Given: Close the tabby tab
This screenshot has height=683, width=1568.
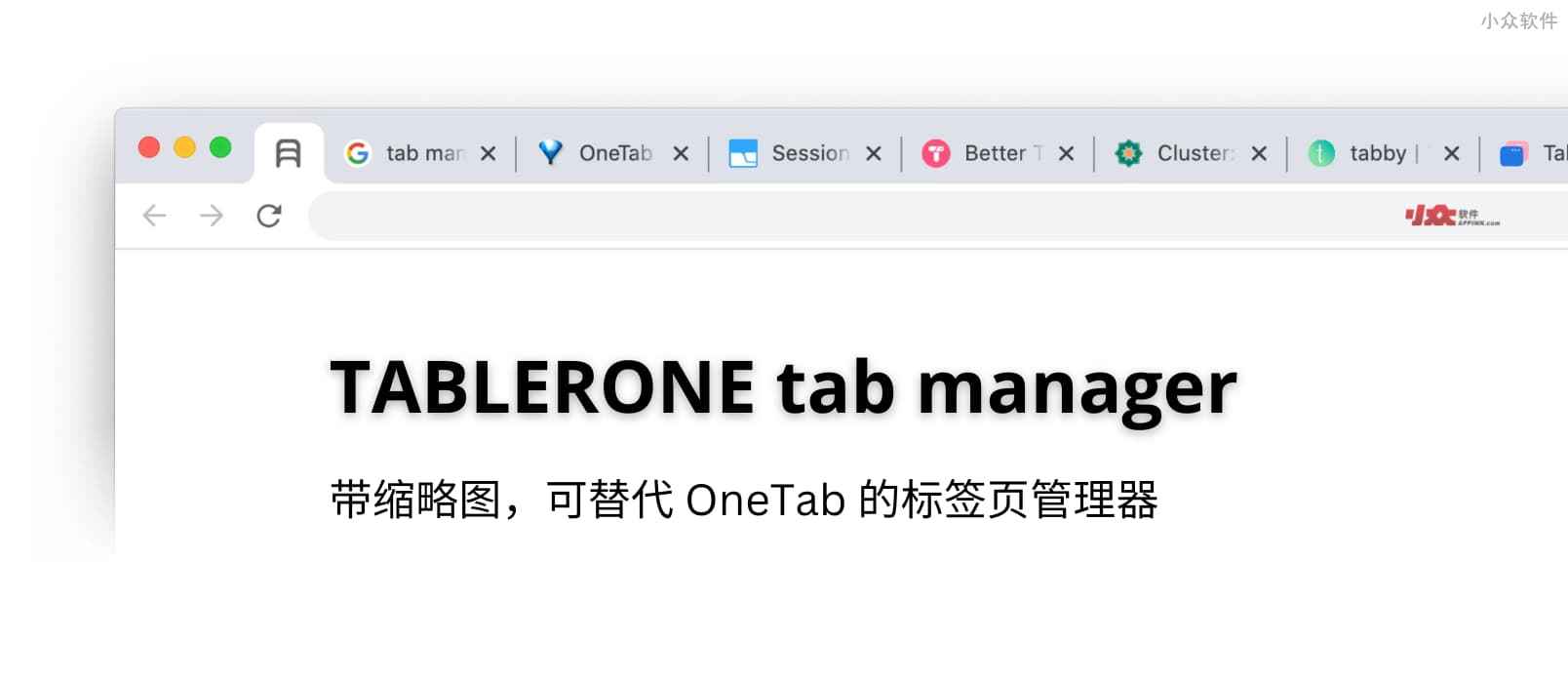Looking at the screenshot, I should point(1451,153).
